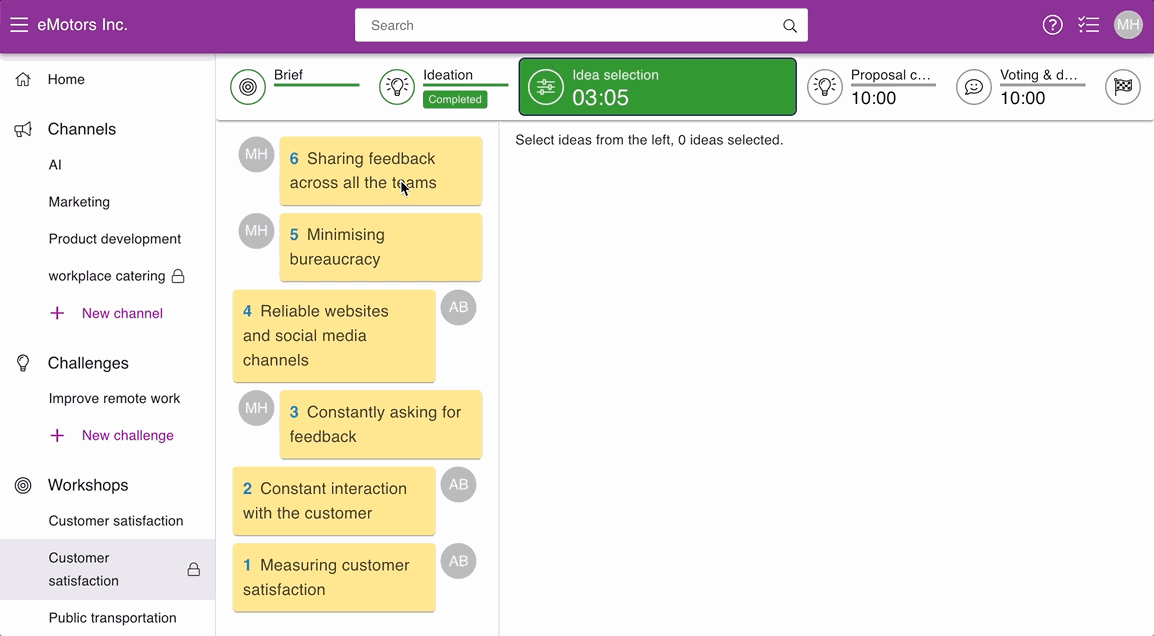Click AB avatar beside idea 2
This screenshot has height=636, width=1154.
coord(459,485)
